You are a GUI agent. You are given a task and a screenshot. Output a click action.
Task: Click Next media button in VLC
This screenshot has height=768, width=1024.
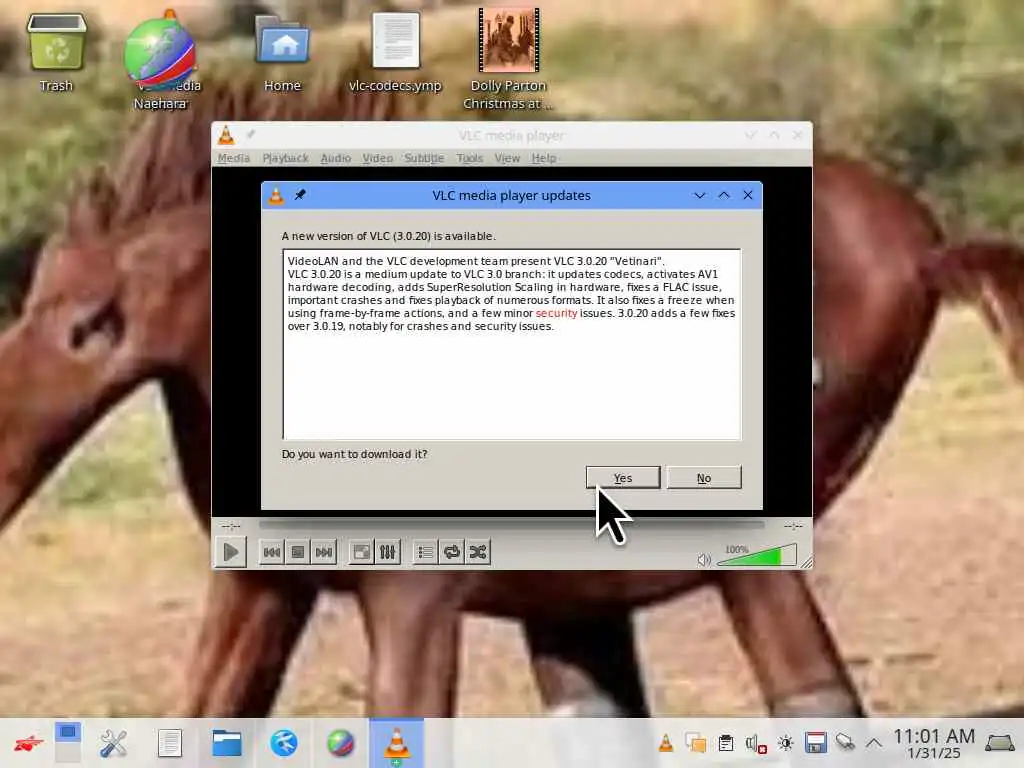pyautogui.click(x=324, y=552)
